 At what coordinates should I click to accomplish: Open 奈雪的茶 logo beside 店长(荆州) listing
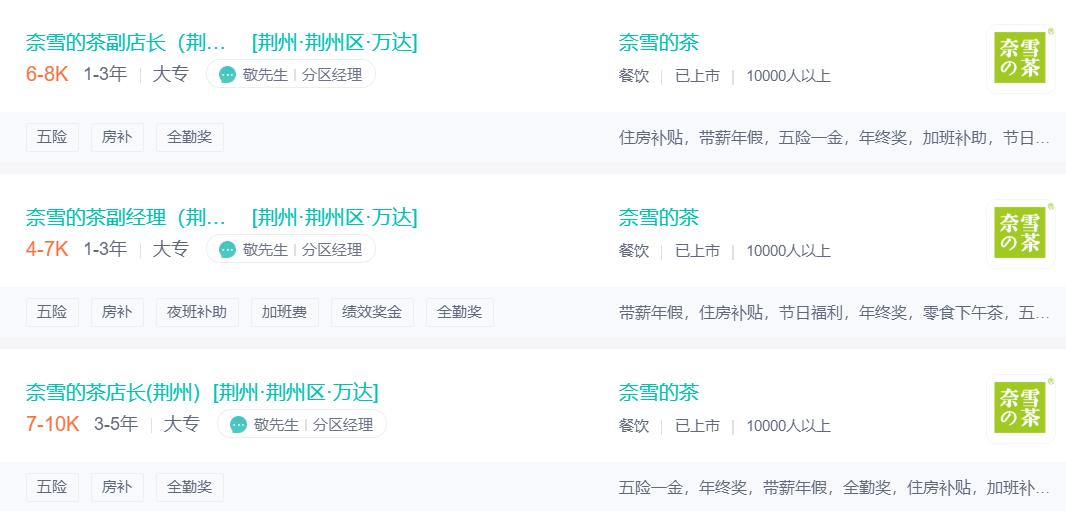pos(1020,408)
